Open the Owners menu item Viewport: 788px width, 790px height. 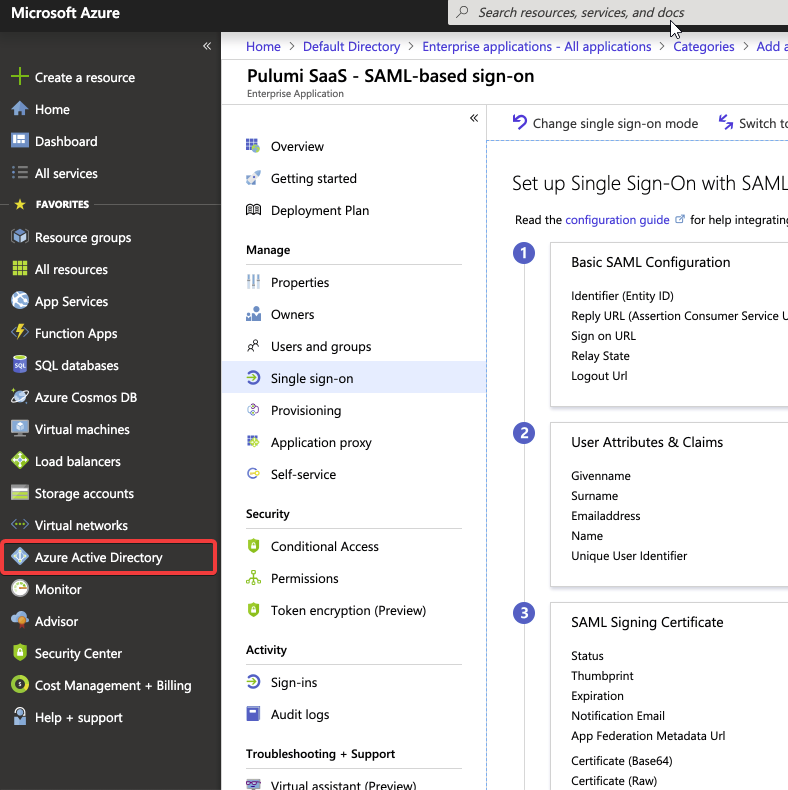pyautogui.click(x=354, y=314)
